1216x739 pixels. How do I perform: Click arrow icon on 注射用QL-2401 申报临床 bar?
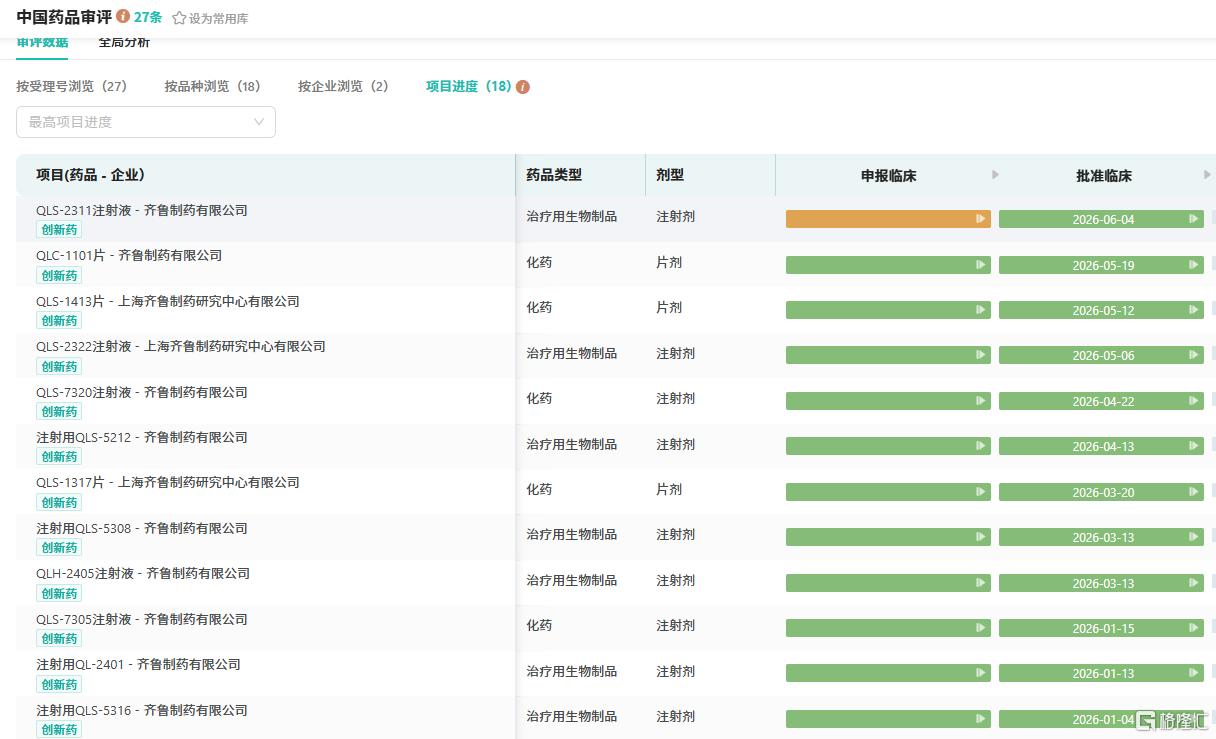981,673
